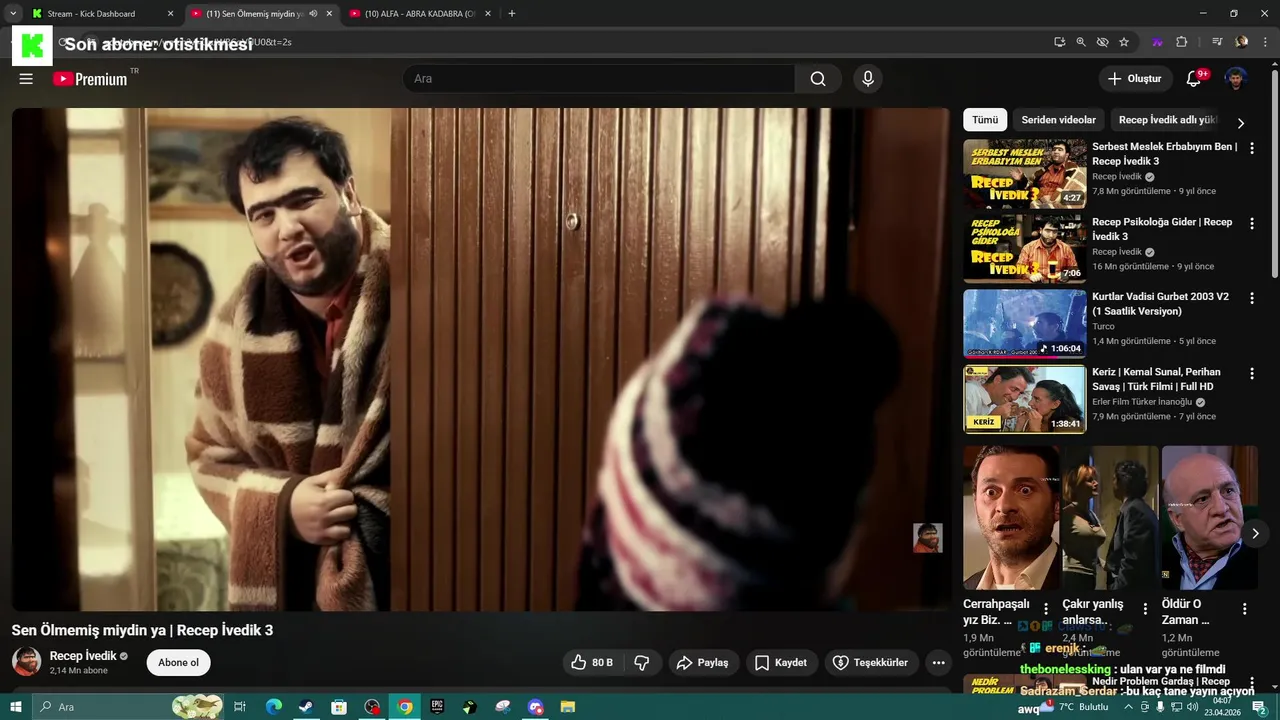
Task: Open more actions ellipsis under the video
Action: [x=938, y=662]
